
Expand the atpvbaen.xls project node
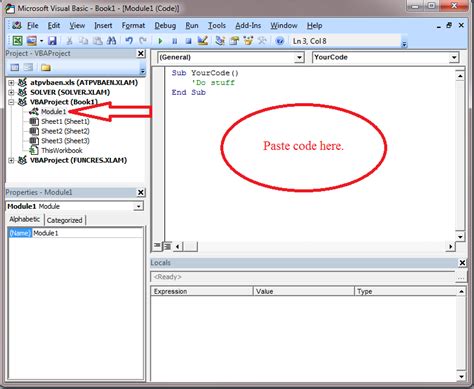[x=11, y=82]
